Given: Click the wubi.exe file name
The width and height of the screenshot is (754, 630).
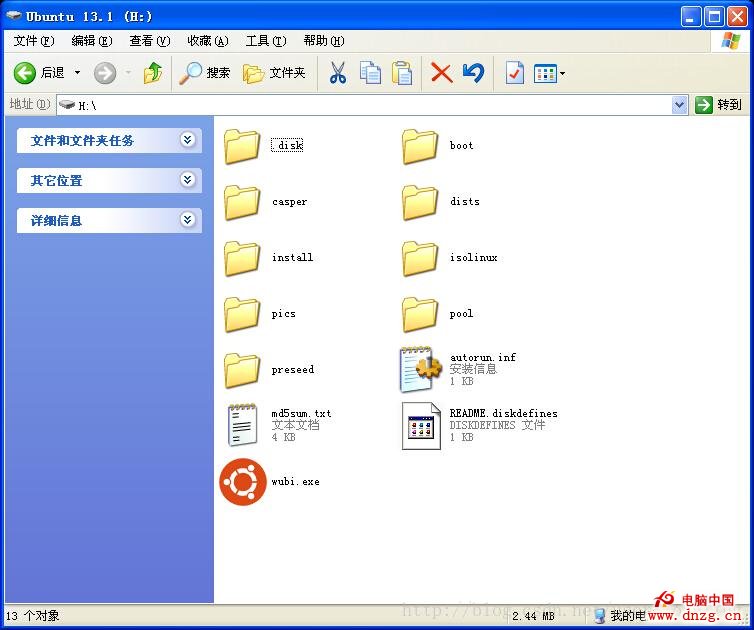Looking at the screenshot, I should tap(295, 481).
